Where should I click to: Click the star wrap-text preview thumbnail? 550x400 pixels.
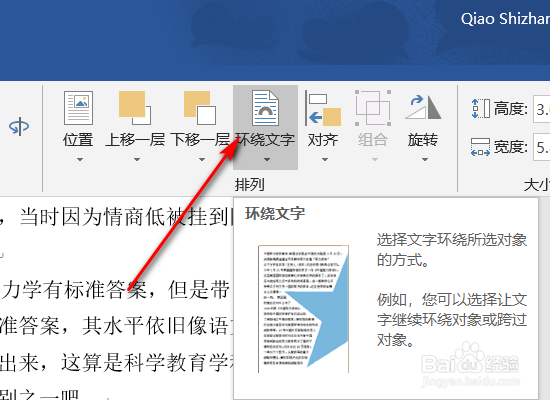pyautogui.click(x=303, y=309)
